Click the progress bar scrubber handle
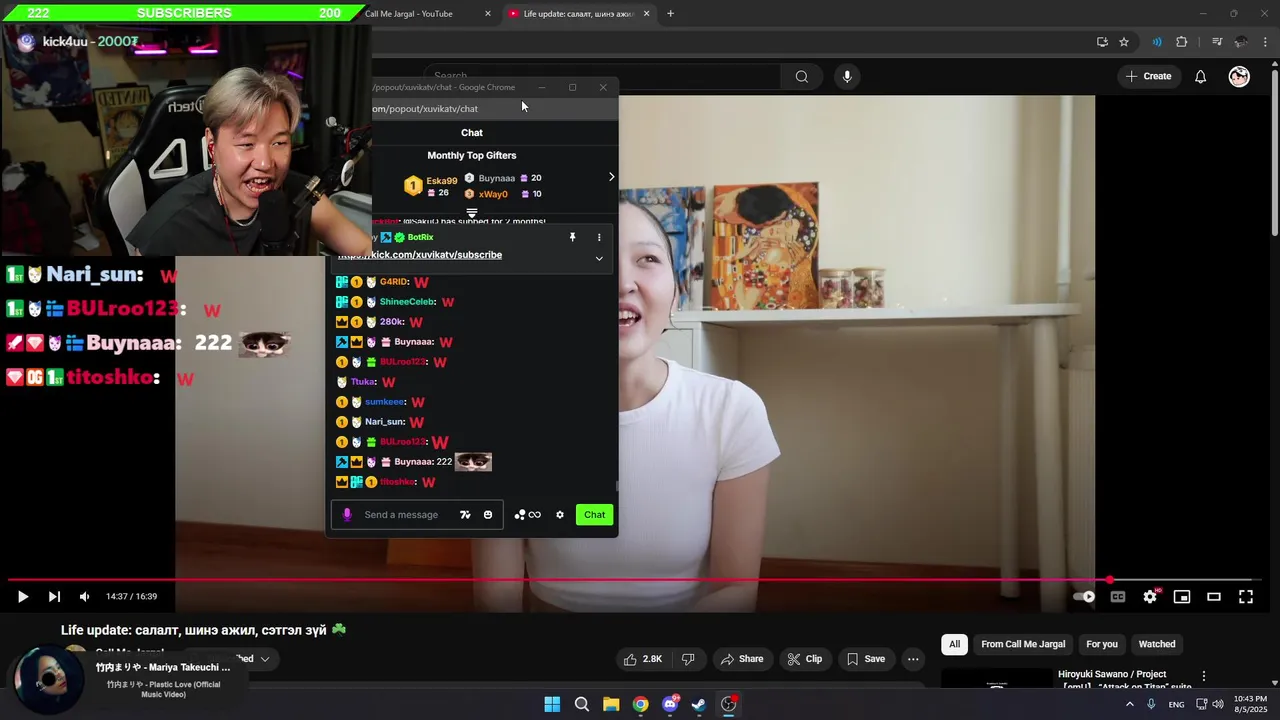This screenshot has height=720, width=1280. coord(1110,580)
